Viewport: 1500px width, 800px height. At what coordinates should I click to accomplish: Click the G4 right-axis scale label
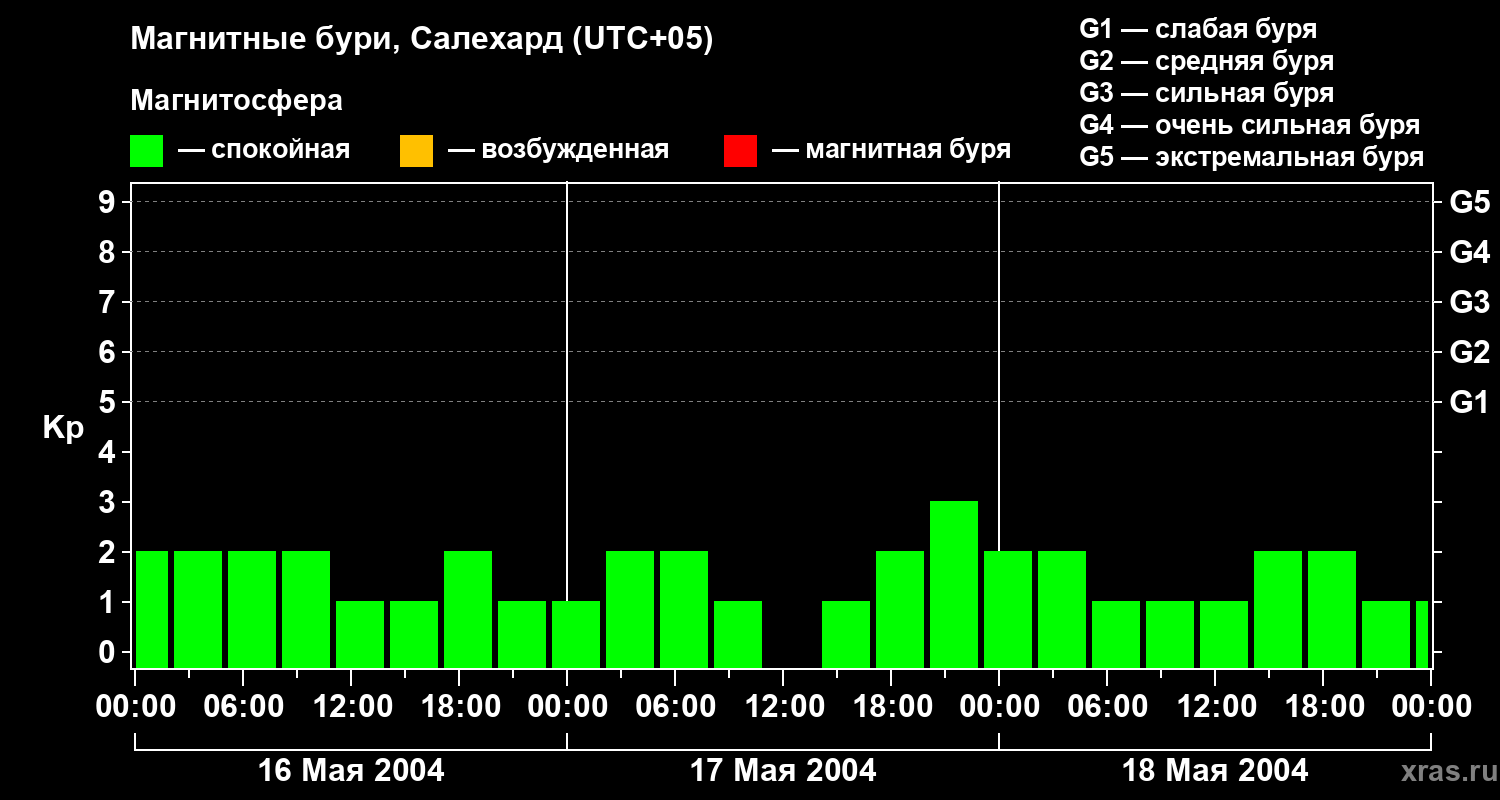coord(1469,252)
